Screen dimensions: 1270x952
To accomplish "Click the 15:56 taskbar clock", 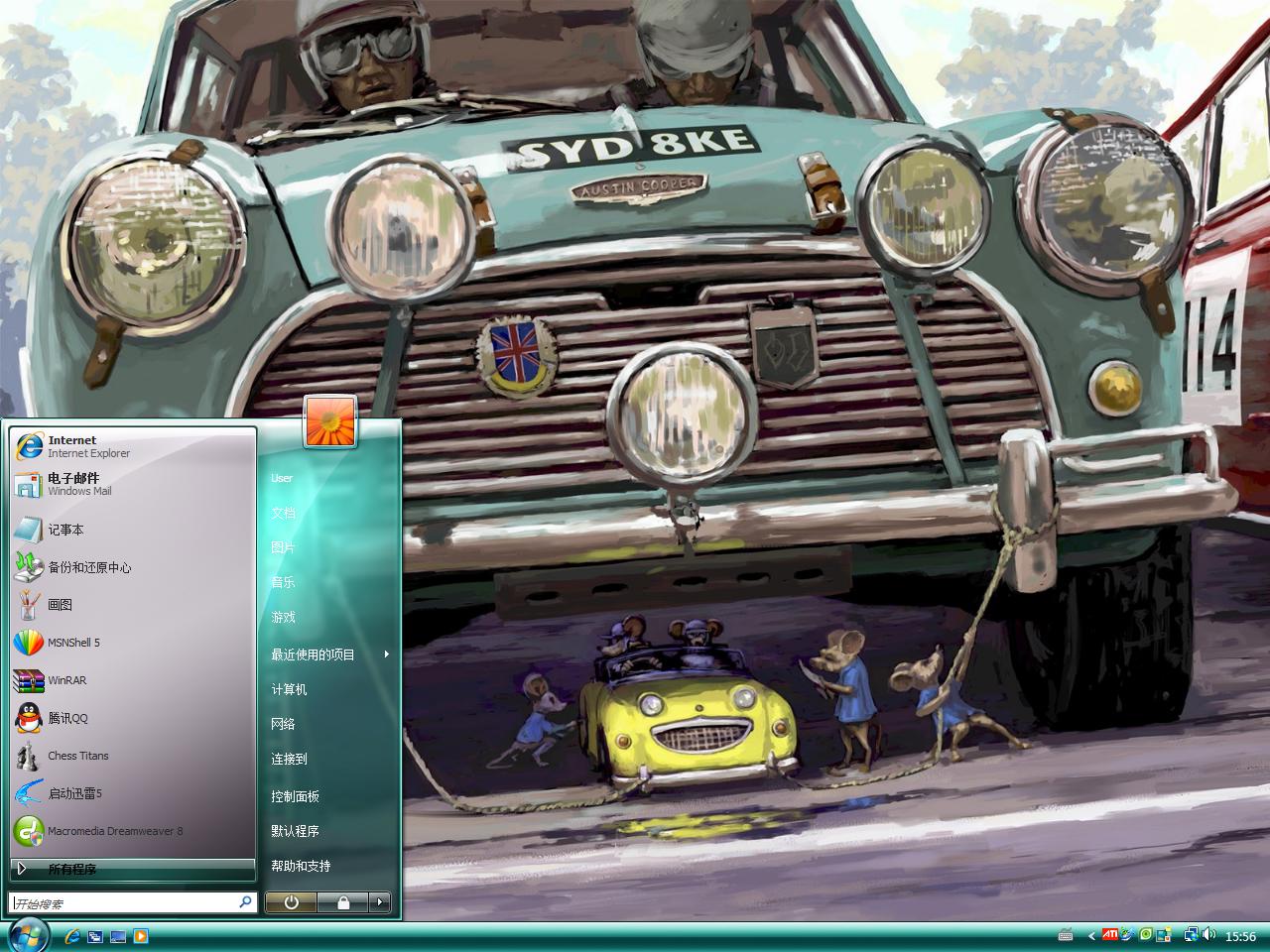I will coord(1240,936).
